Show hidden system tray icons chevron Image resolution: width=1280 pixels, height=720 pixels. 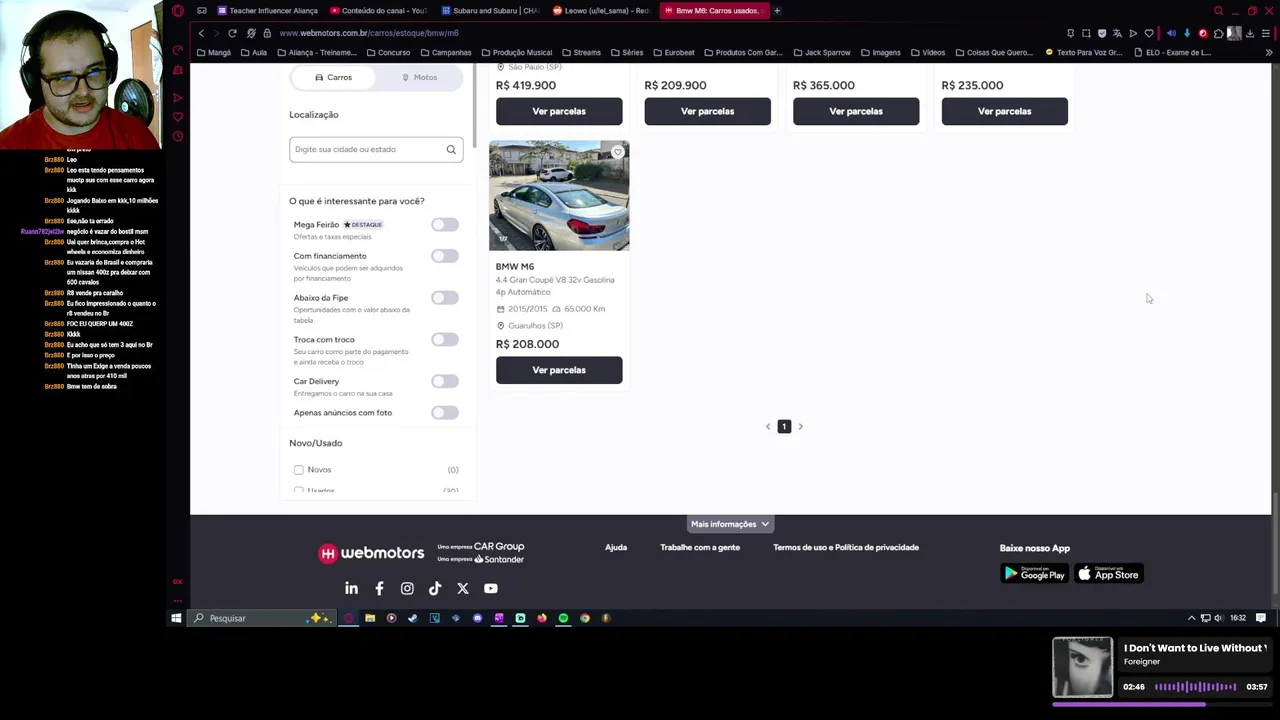tap(1191, 618)
